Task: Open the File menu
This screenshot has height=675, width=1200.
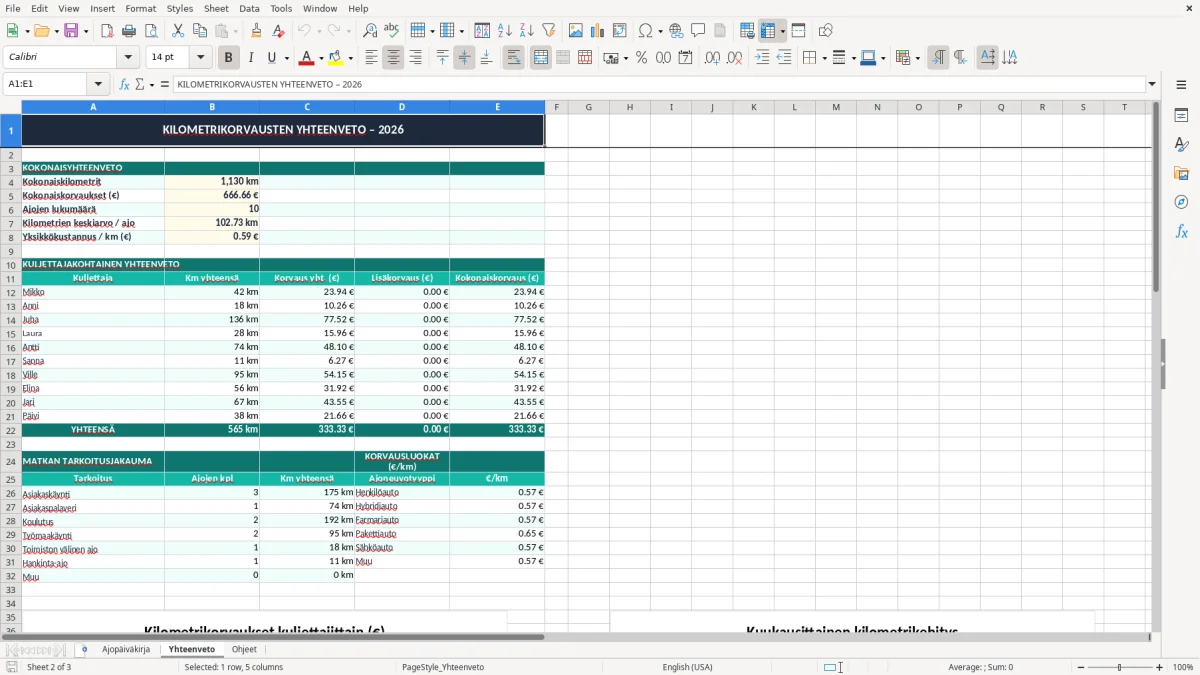Action: (12, 8)
